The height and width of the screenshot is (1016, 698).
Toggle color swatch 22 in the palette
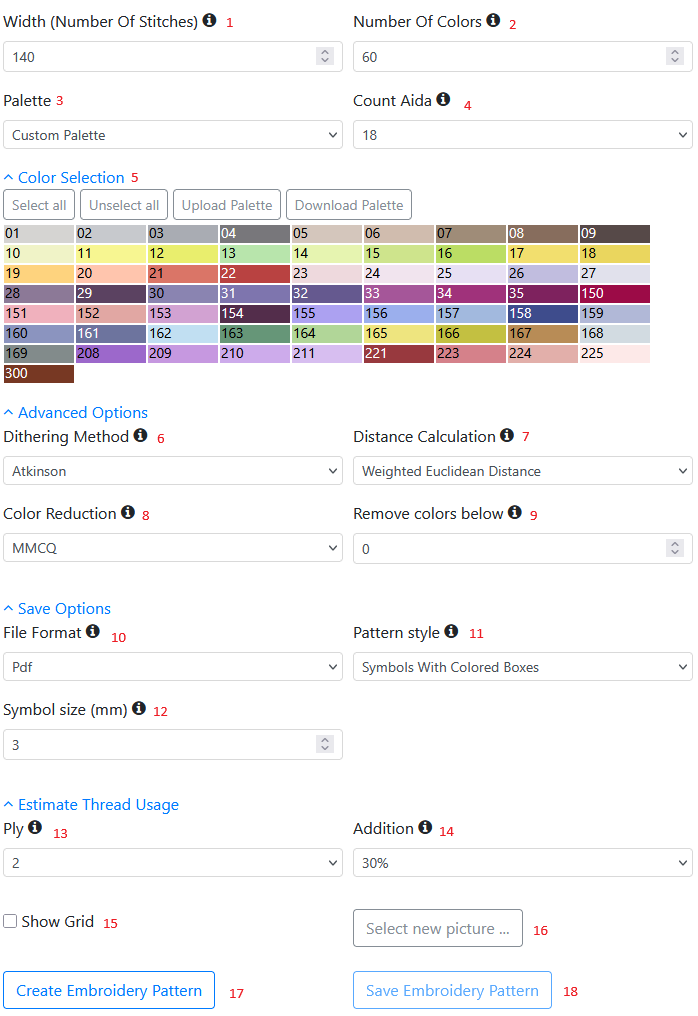pyautogui.click(x=255, y=274)
